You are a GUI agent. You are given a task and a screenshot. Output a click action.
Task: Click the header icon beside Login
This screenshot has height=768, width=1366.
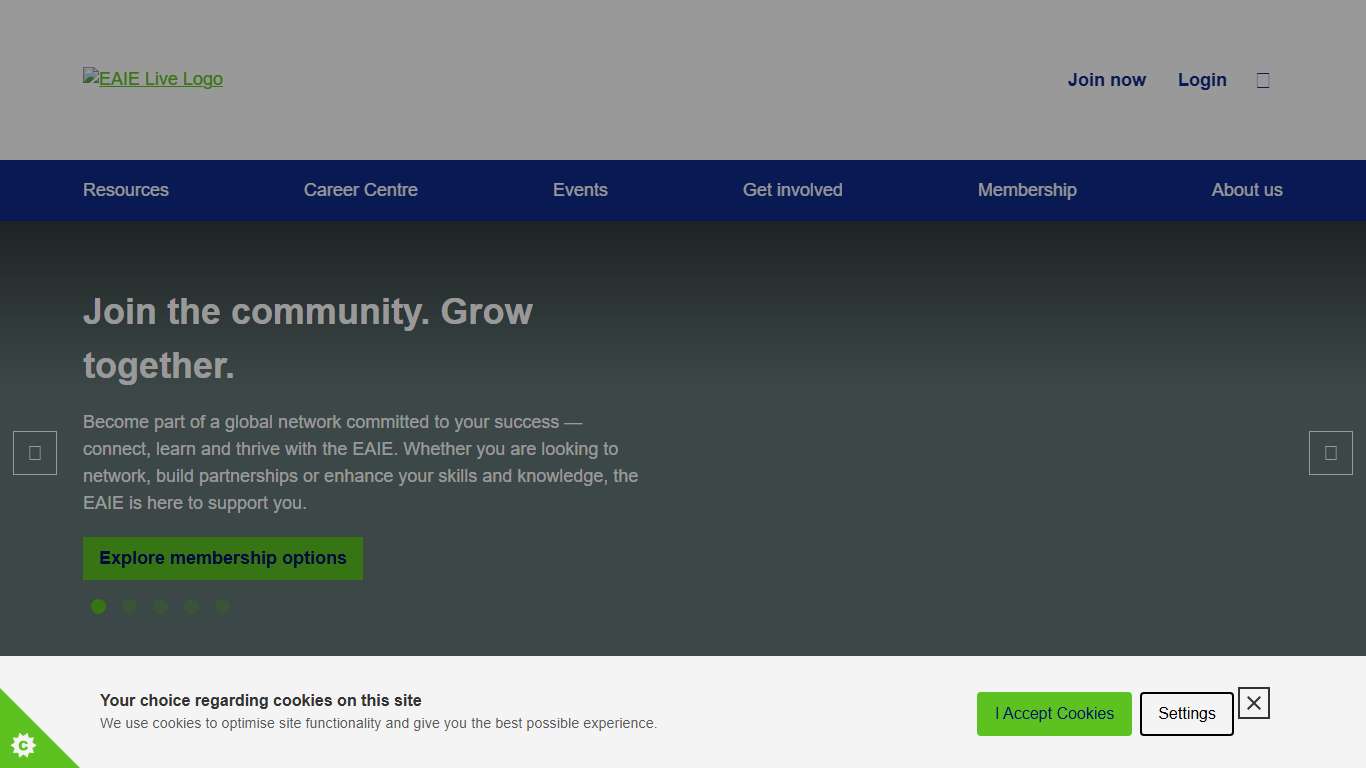[1263, 80]
